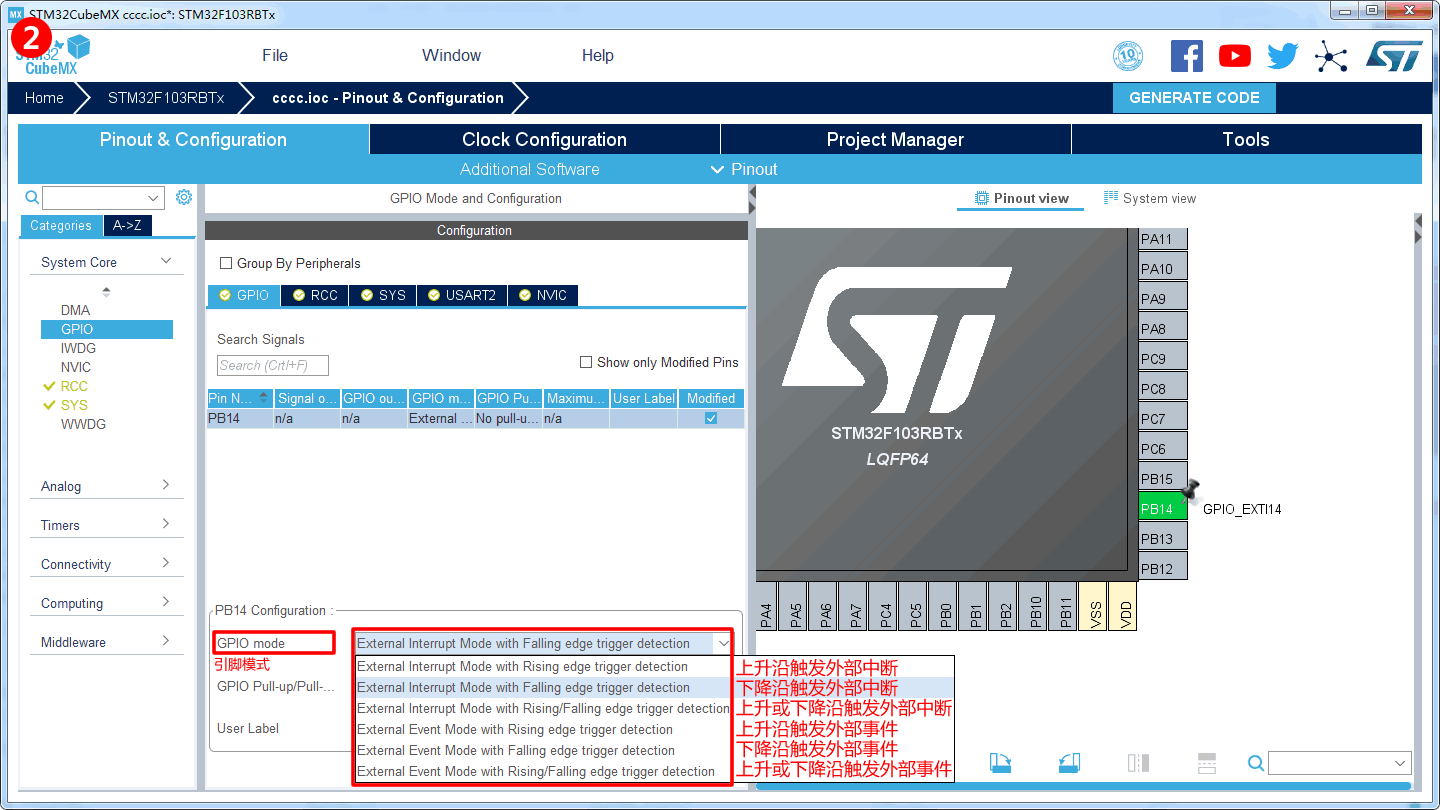The height and width of the screenshot is (810, 1440).
Task: Switch to System view
Action: 1150,198
